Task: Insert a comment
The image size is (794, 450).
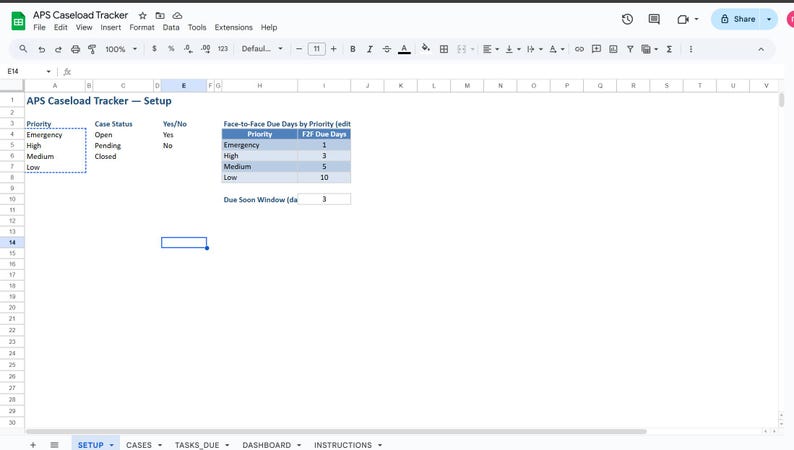Action: (x=596, y=49)
